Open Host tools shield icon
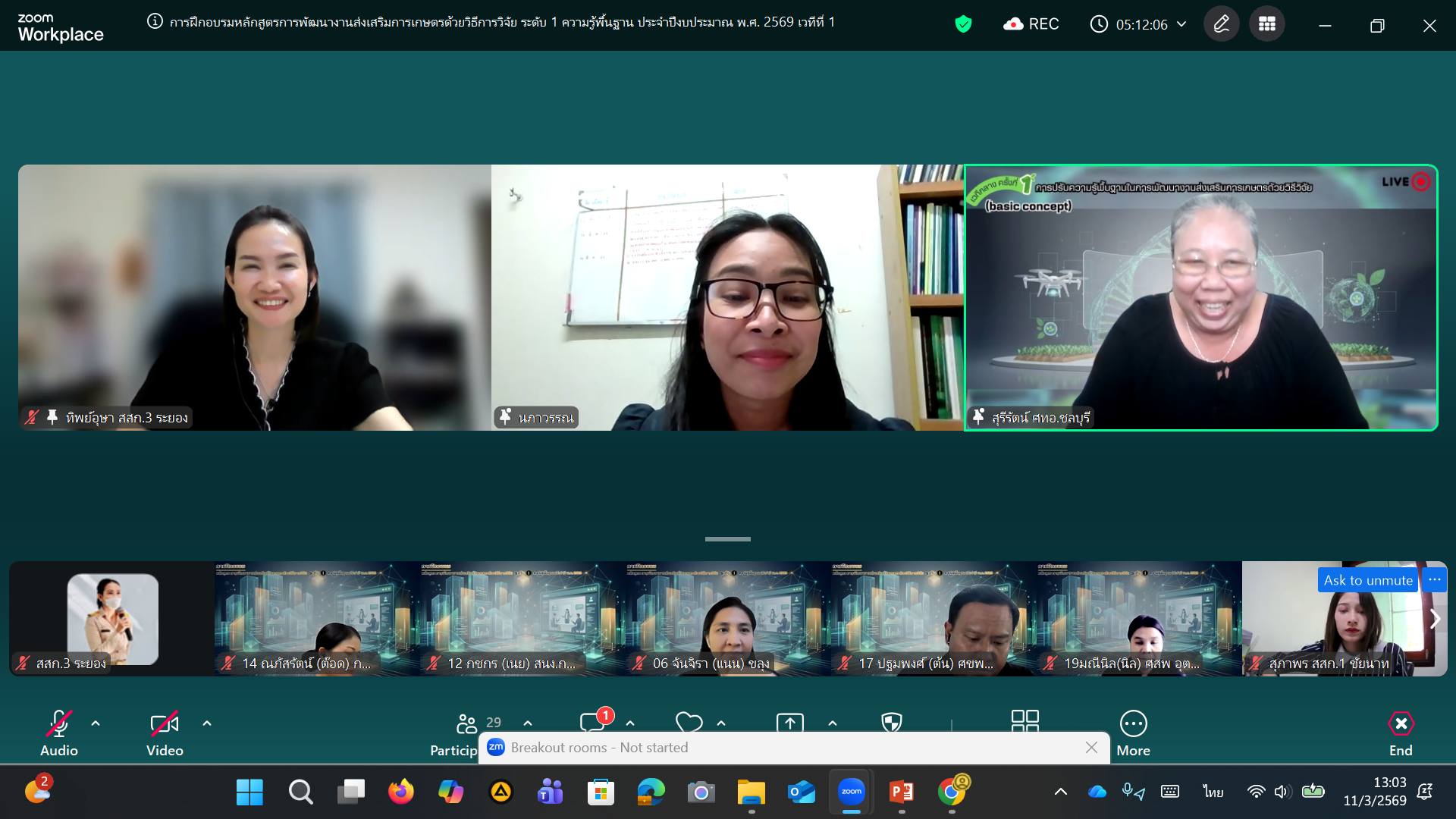Image resolution: width=1456 pixels, height=819 pixels. click(892, 723)
